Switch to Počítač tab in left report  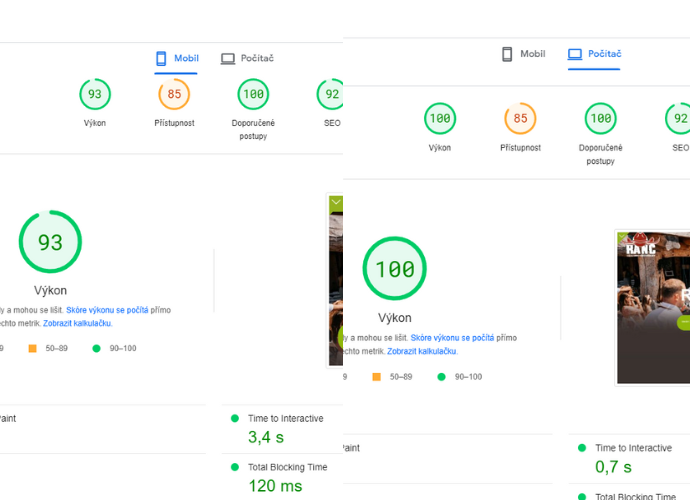(x=247, y=59)
